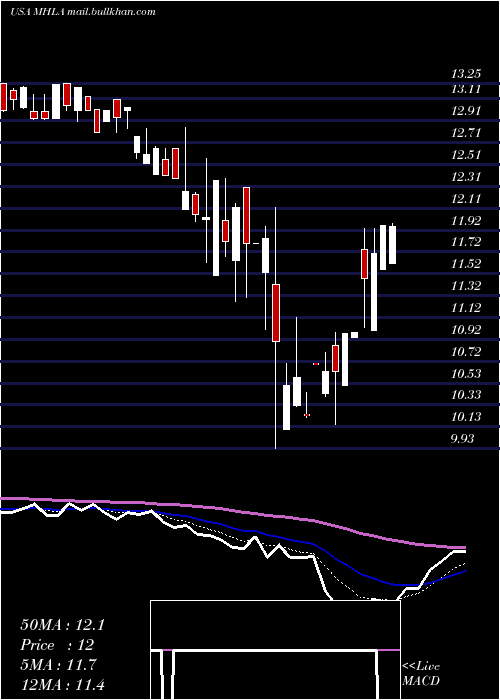Screen dimensions: 500x700
Task: Click the 11.32 price axis label
Action: click(x=467, y=286)
